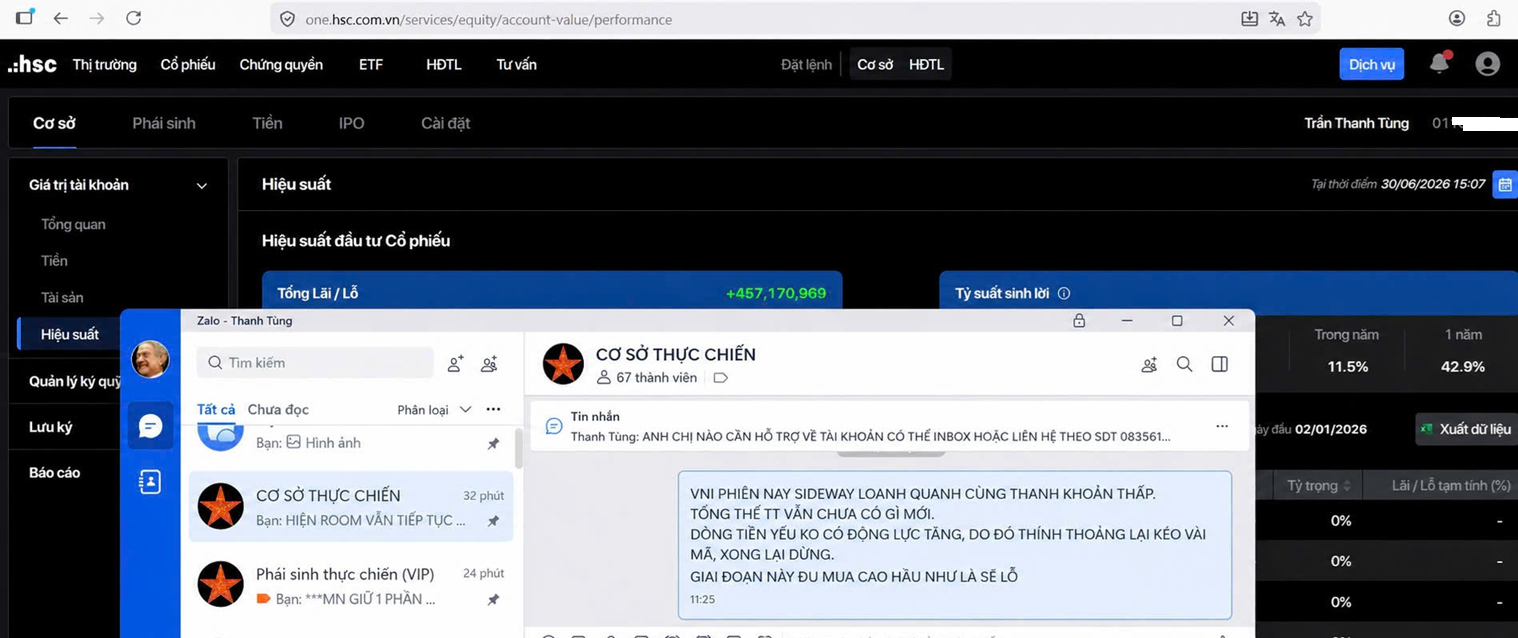This screenshot has height=638, width=1518.
Task: Click the Zalo chat list scrollbar
Action: coord(518,449)
